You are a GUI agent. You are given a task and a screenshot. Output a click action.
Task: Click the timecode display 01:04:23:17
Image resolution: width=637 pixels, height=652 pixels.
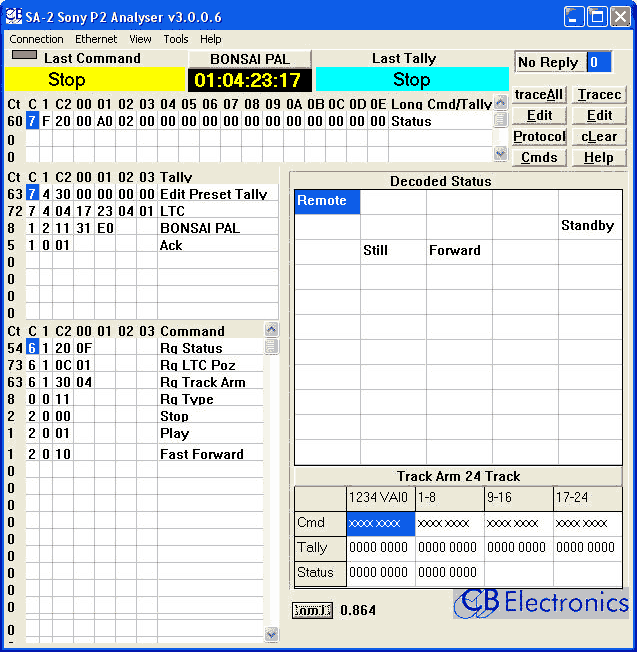coord(249,80)
